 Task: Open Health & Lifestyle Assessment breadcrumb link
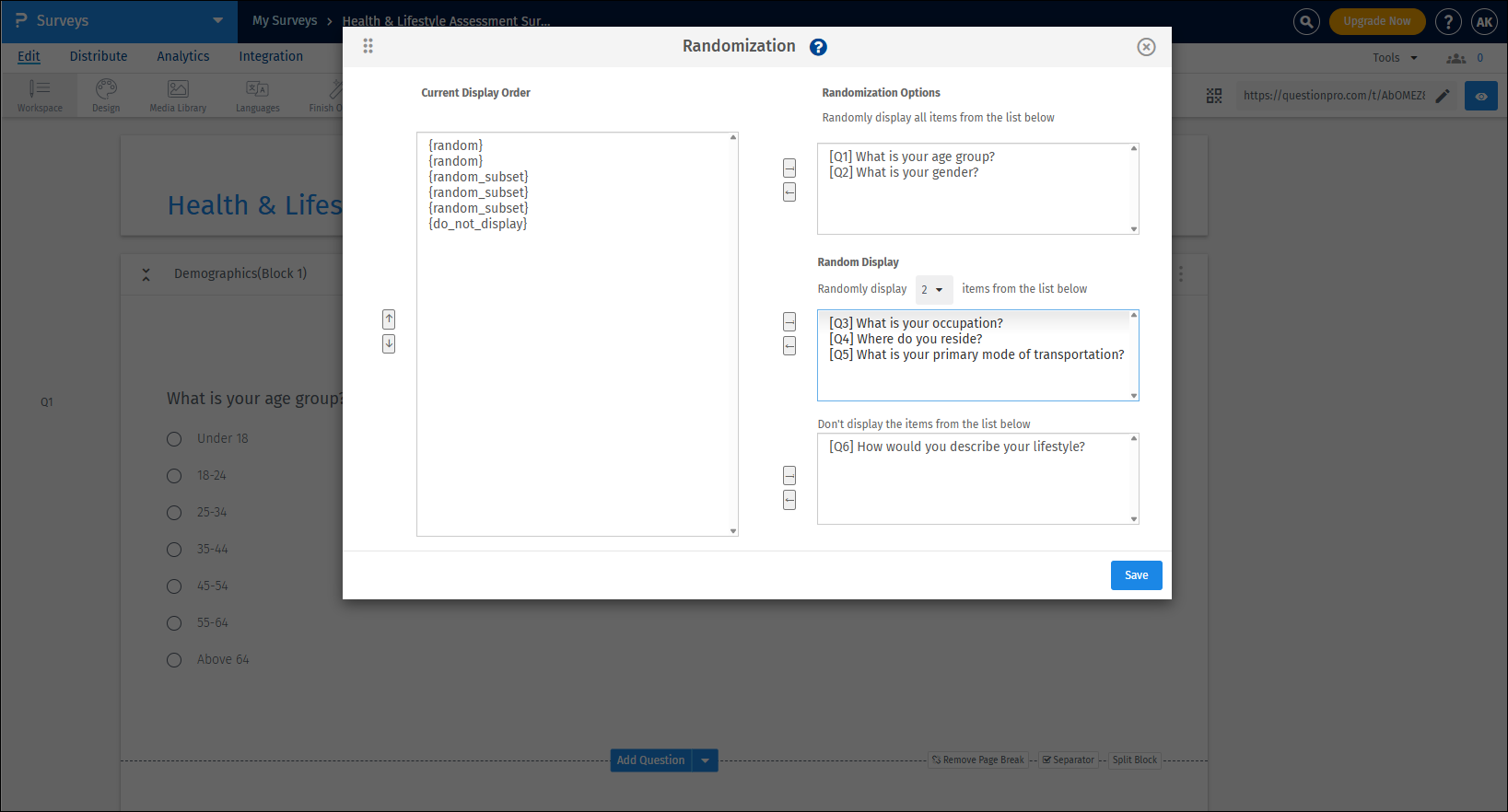[446, 20]
